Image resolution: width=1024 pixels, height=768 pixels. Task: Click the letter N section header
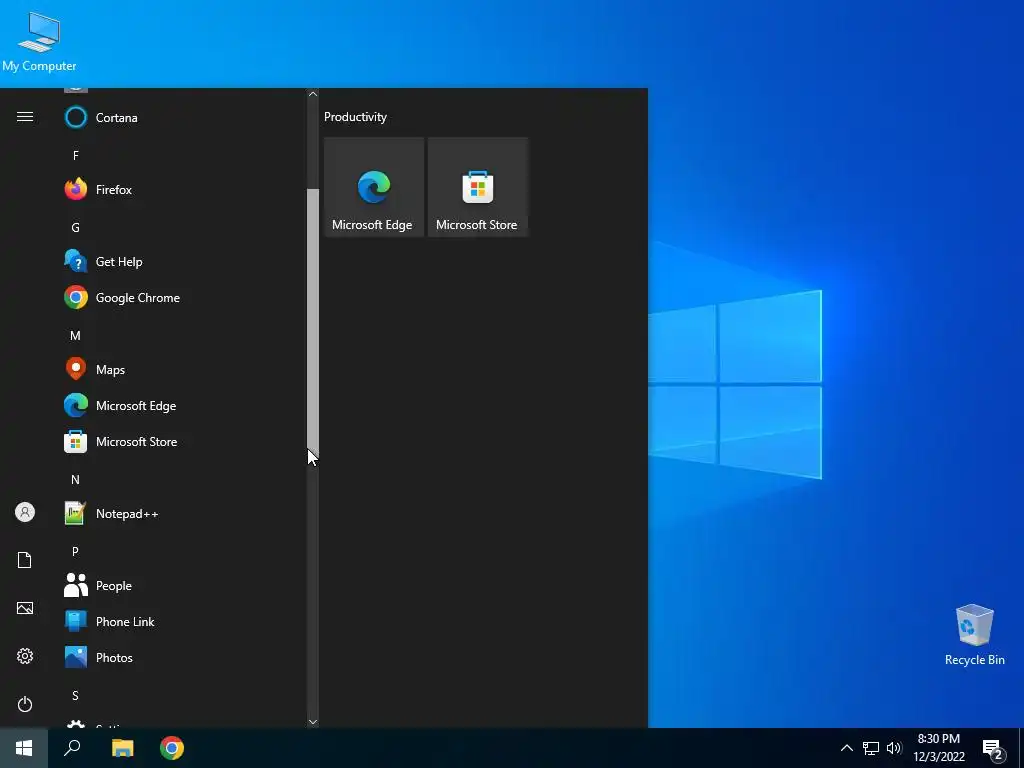click(76, 479)
